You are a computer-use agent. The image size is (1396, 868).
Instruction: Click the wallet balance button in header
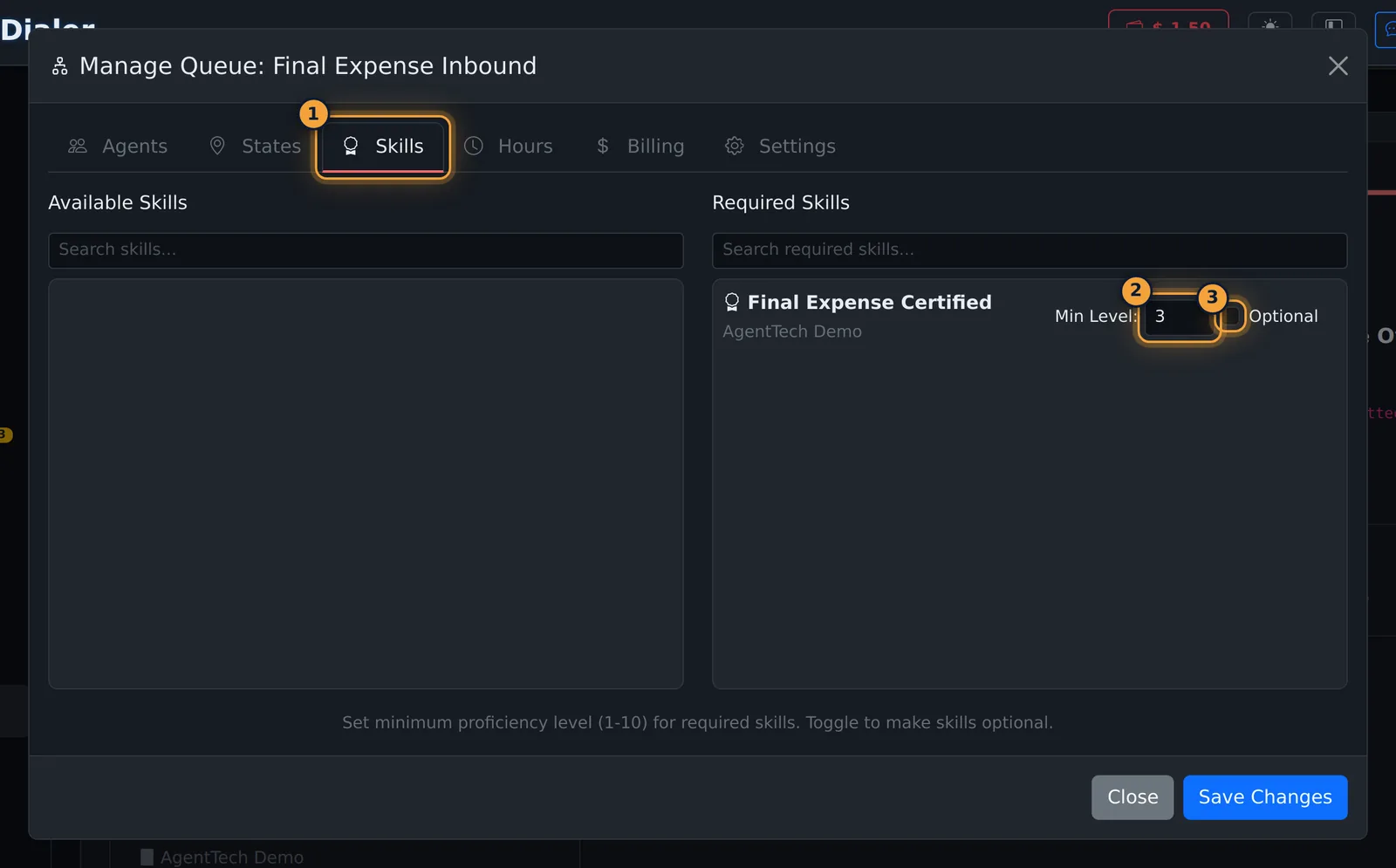(x=1168, y=26)
